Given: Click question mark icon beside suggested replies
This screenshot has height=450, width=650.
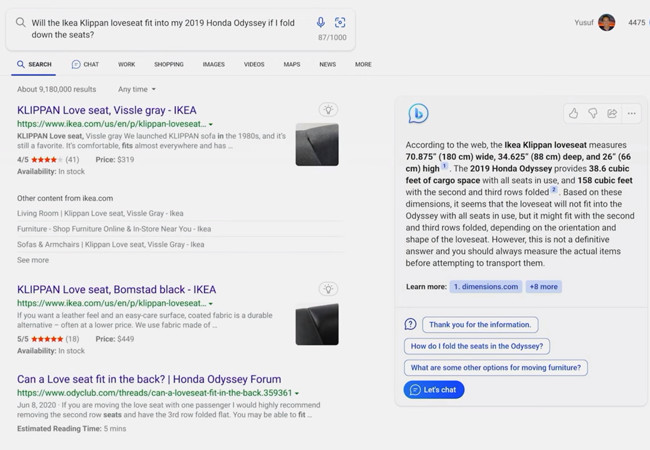Looking at the screenshot, I should point(410,324).
